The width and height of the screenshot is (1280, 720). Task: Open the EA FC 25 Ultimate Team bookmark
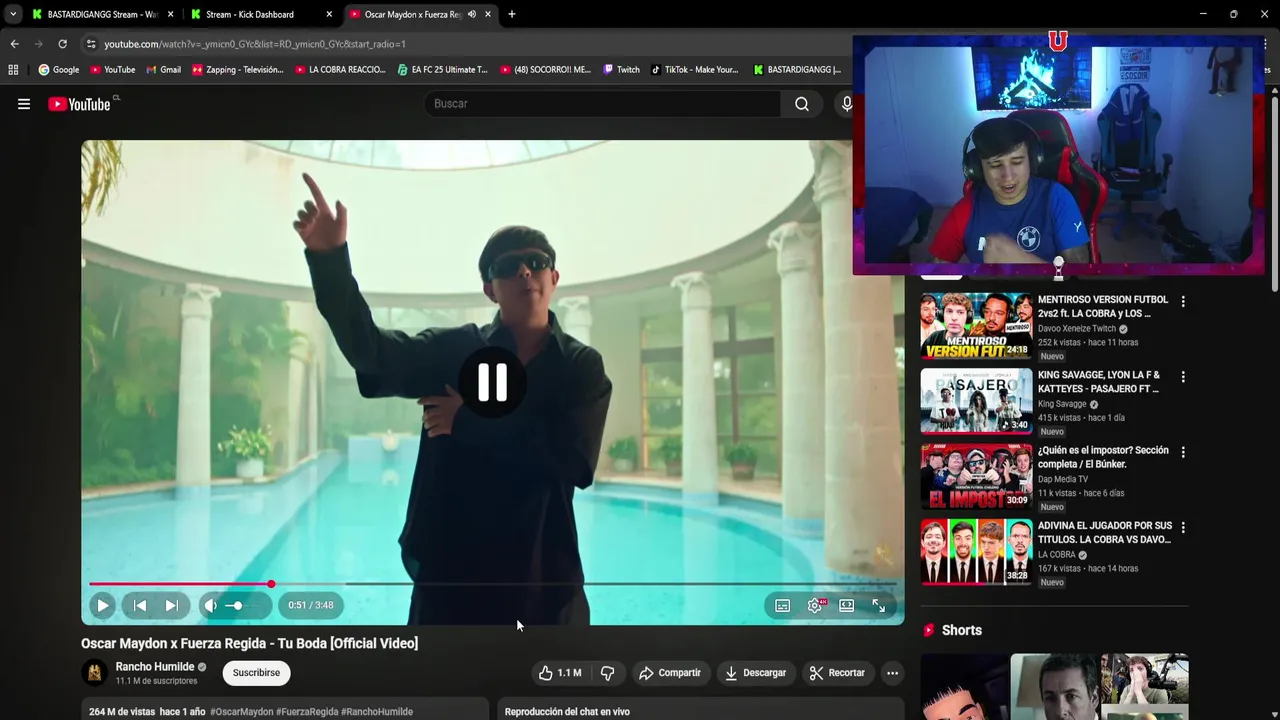[443, 70]
